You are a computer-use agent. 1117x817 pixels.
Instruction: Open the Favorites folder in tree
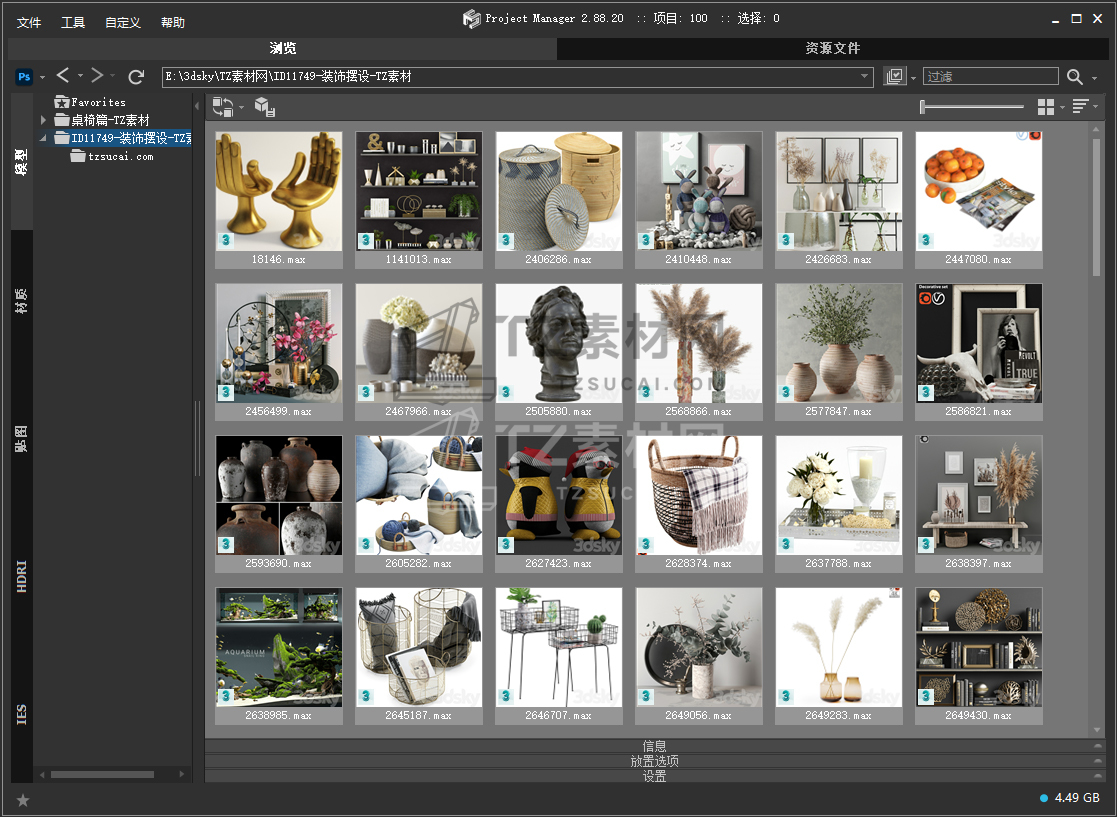[98, 102]
